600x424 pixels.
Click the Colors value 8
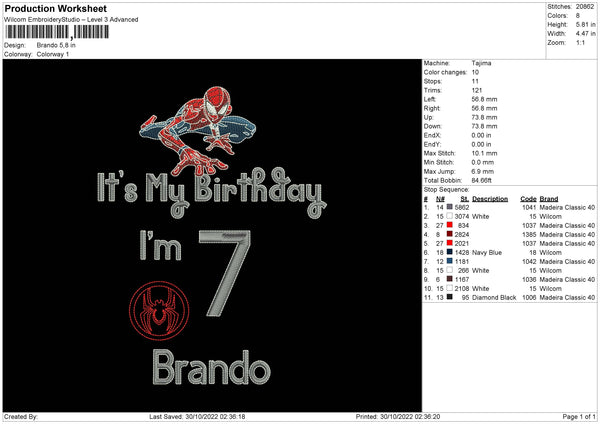coord(578,16)
